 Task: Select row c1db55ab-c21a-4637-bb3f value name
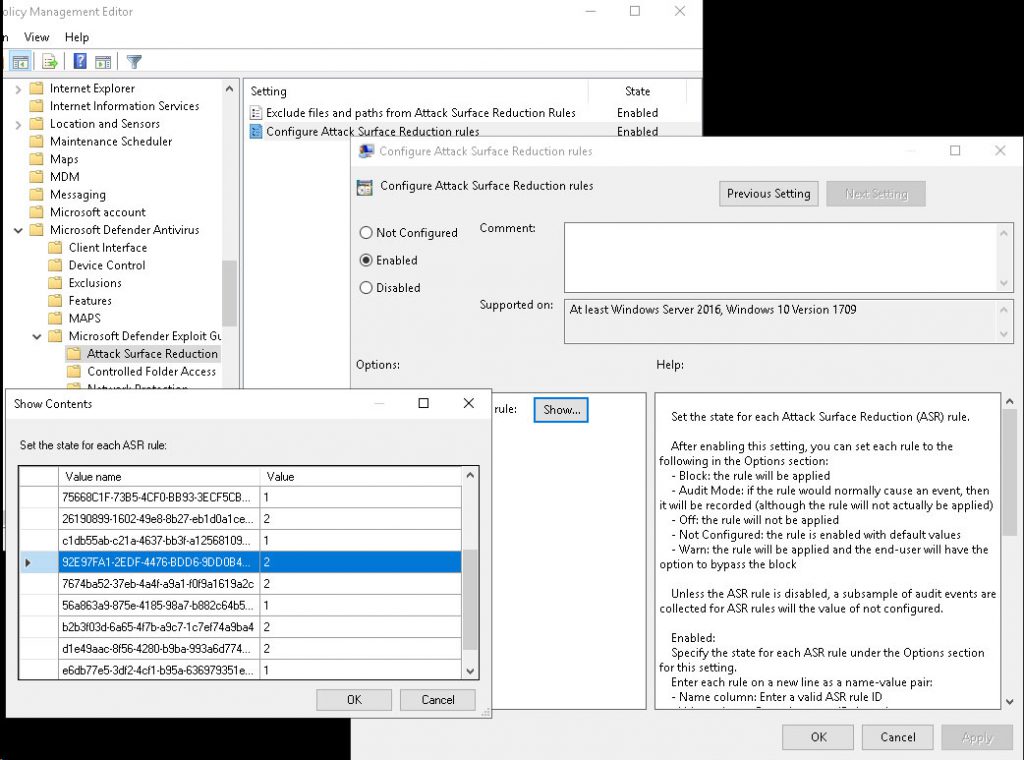[159, 541]
